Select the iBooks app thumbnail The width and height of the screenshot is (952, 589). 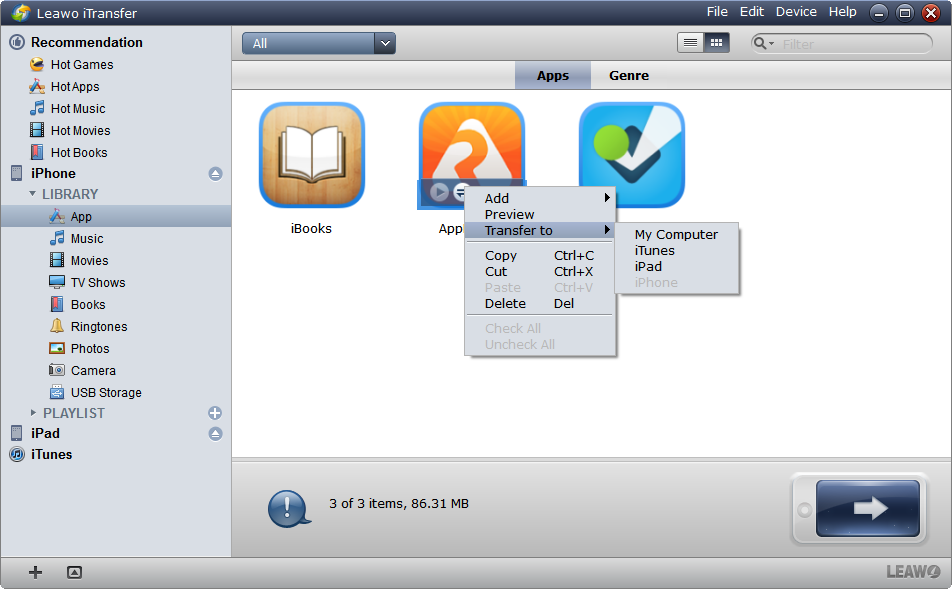point(311,155)
